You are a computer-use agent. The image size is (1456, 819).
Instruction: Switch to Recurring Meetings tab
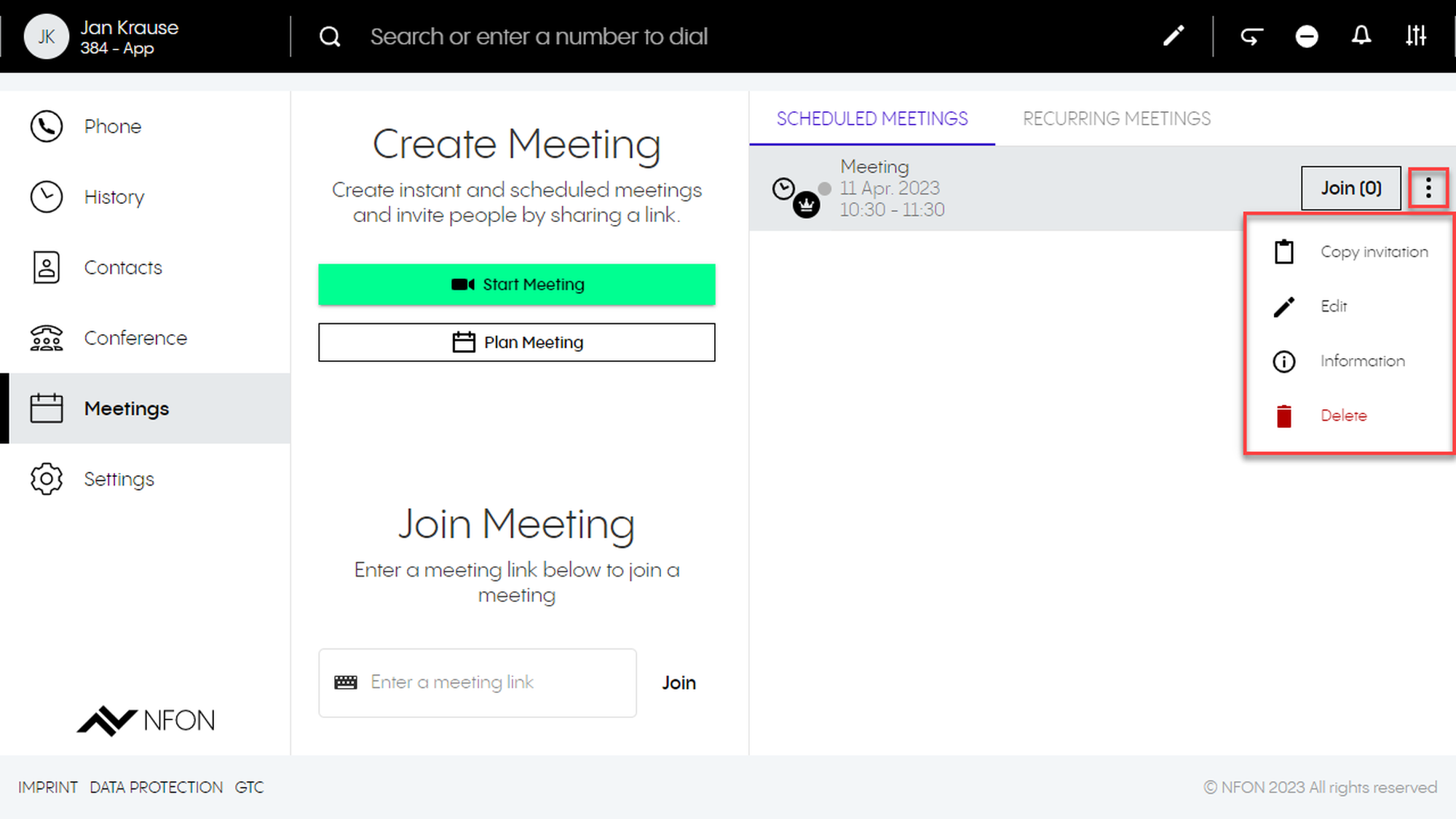1116,119
